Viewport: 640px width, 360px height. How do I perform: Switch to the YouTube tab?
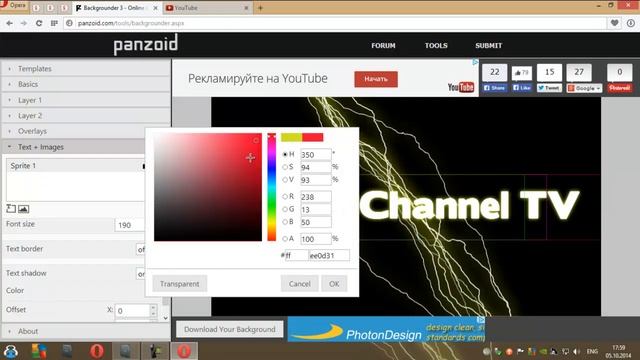point(207,8)
